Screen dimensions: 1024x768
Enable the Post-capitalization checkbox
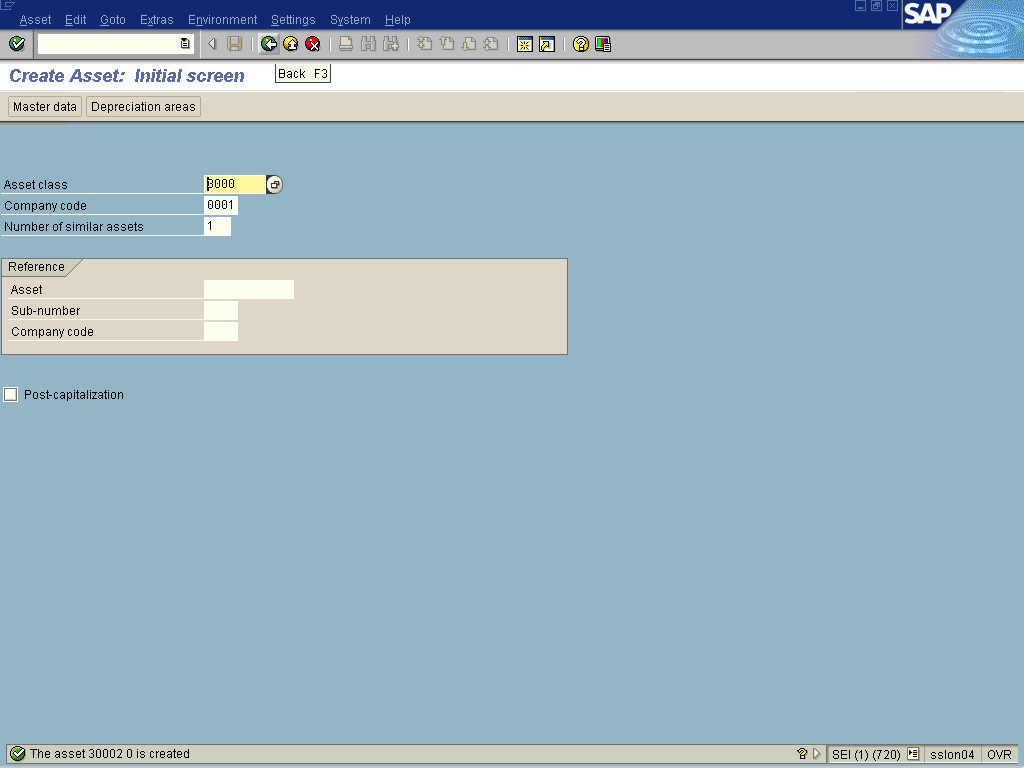[x=11, y=395]
